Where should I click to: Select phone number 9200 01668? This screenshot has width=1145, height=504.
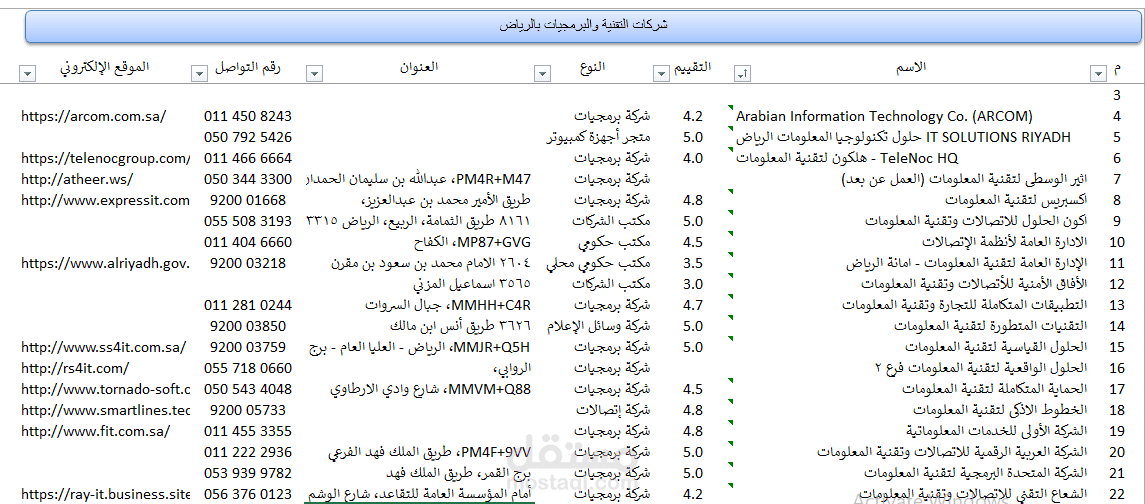click(248, 201)
